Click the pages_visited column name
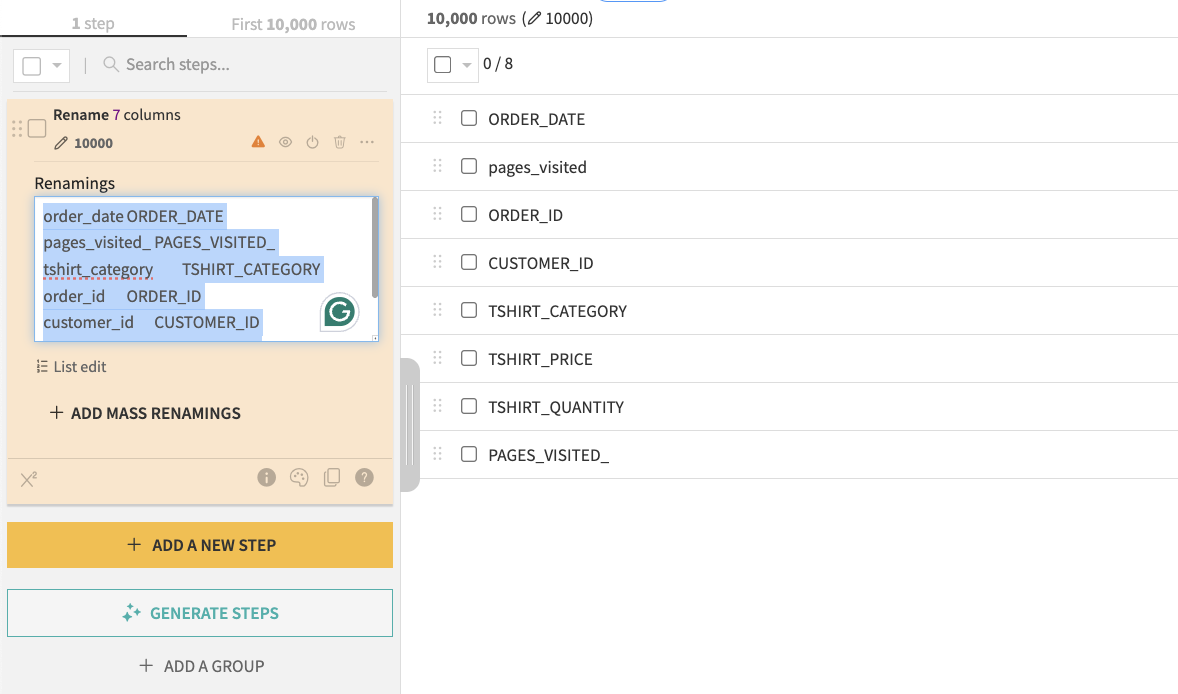This screenshot has width=1178, height=694. pyautogui.click(x=537, y=167)
